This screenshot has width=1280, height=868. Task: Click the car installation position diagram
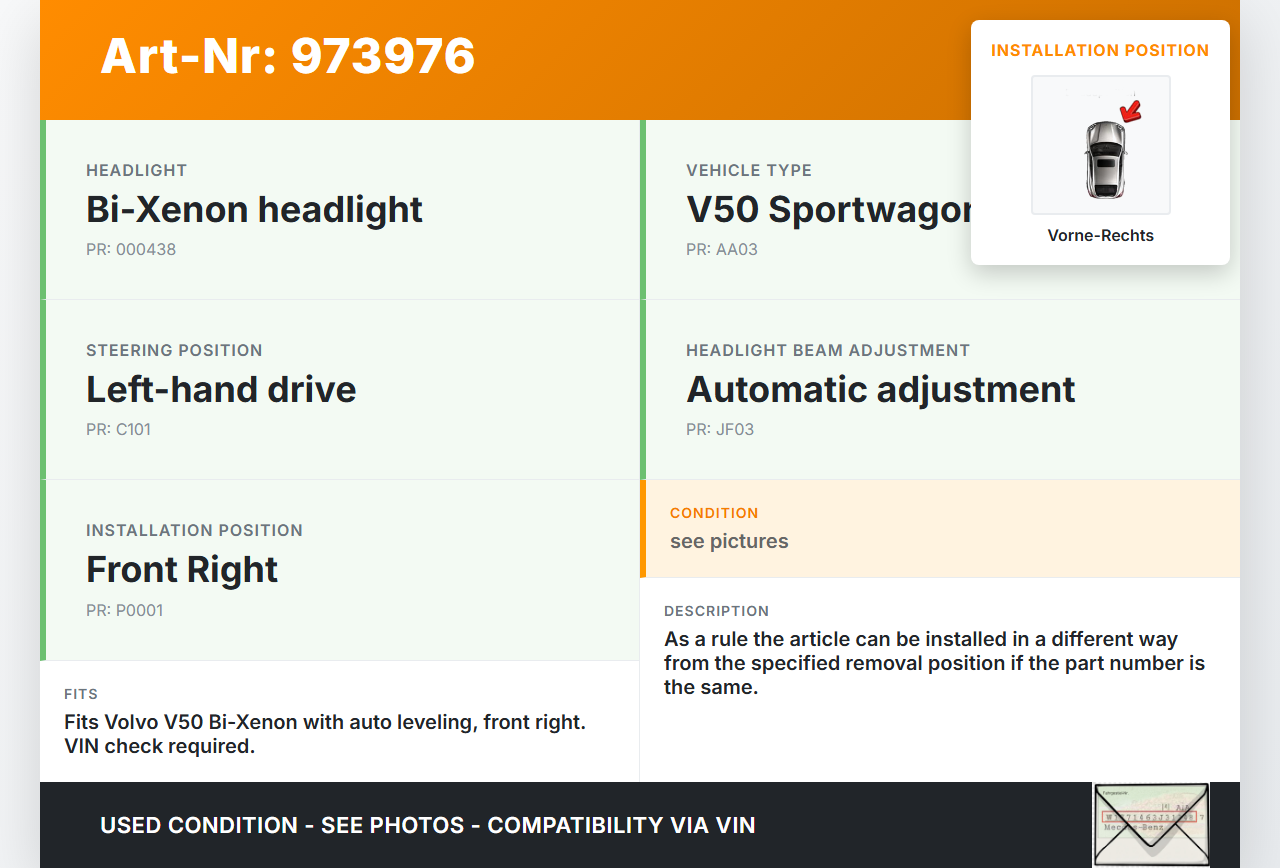coord(1101,145)
